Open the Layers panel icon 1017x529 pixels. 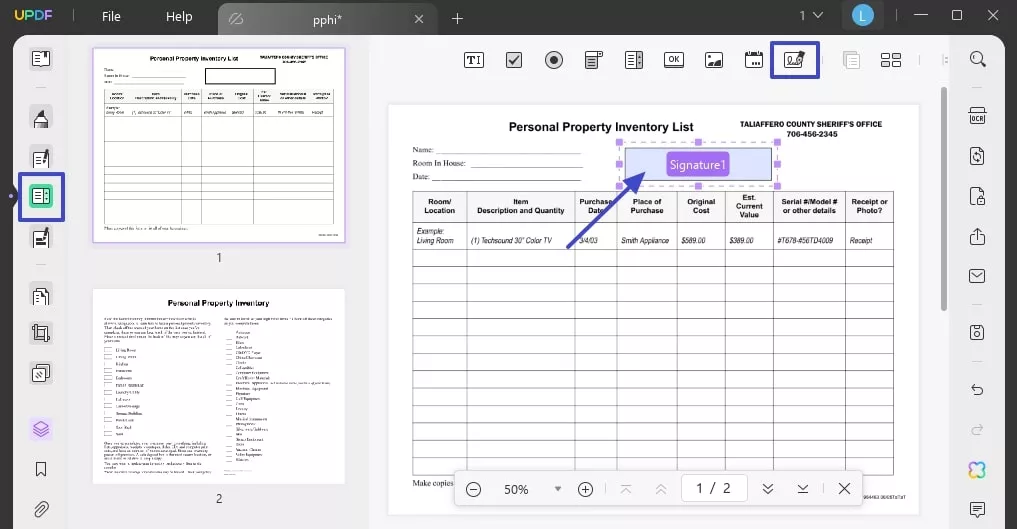coord(41,429)
